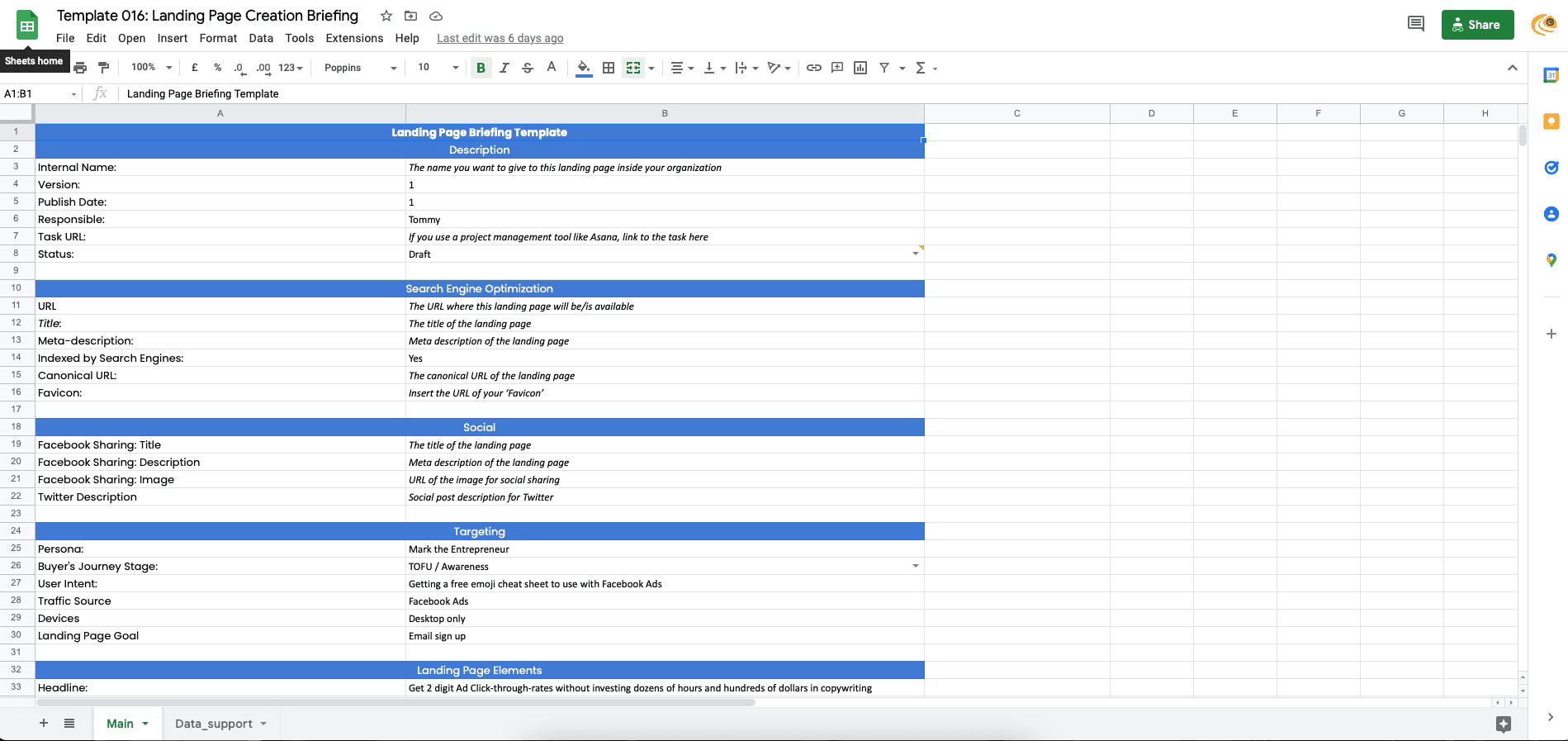Open 'Last edit was 6 days ago' link
This screenshot has height=741, width=1568.
(500, 38)
